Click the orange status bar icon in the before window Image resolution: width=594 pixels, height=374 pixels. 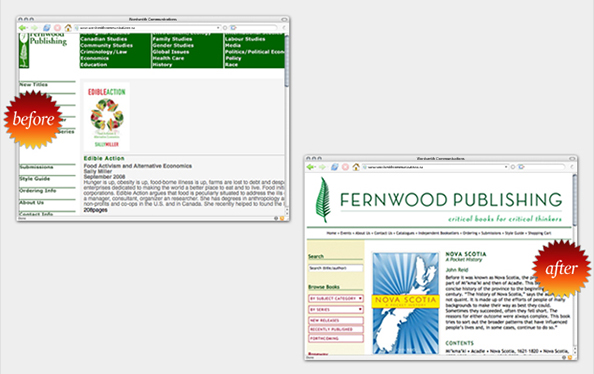coord(282,218)
